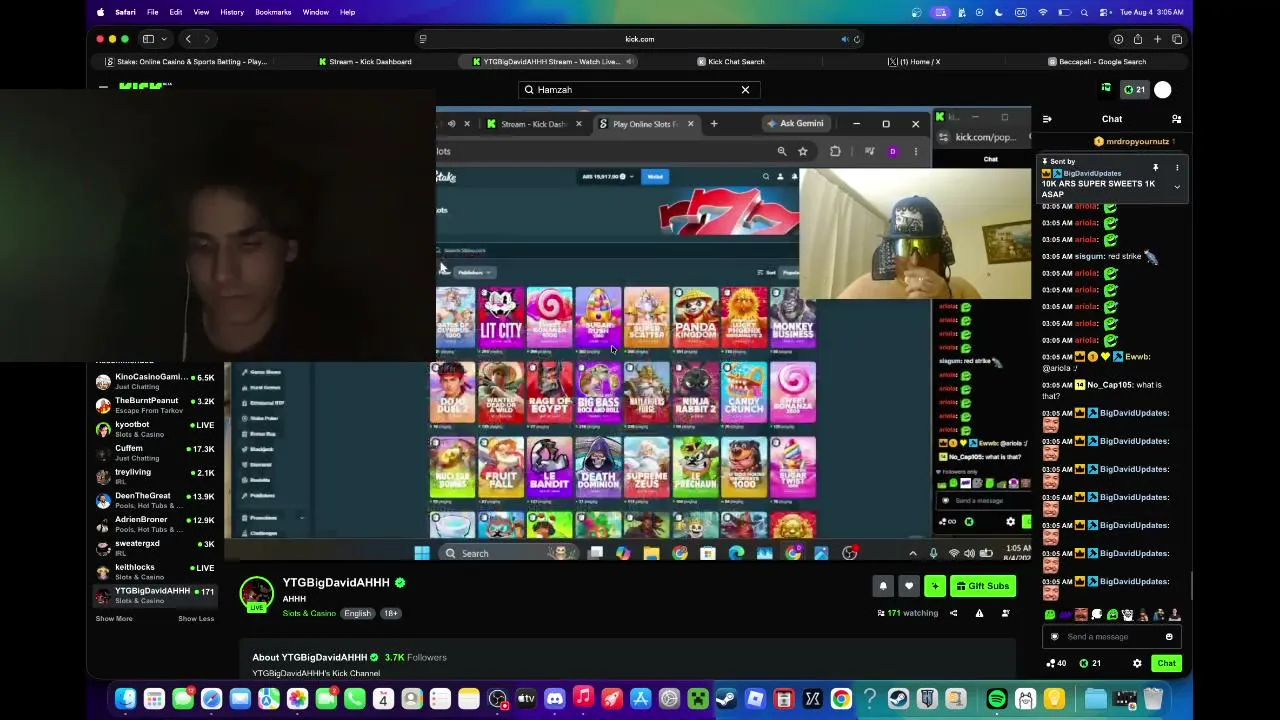Open chat users list icon

tap(1177, 119)
